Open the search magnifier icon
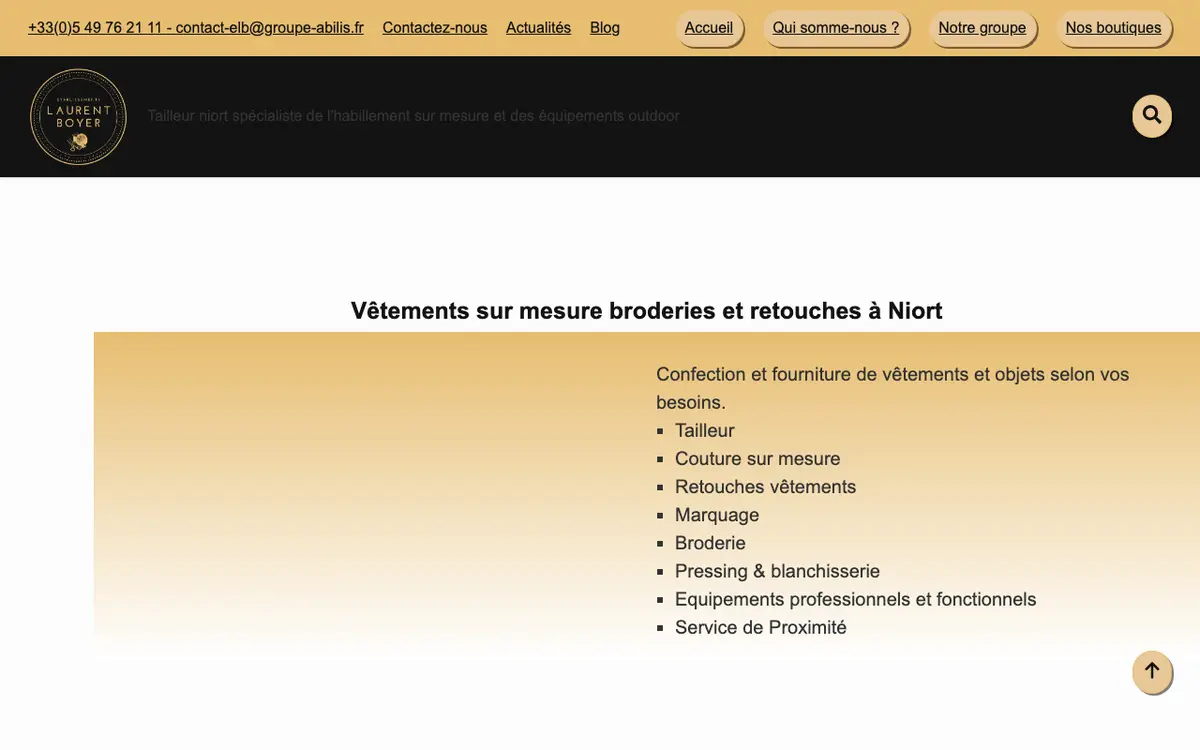Screen dimensions: 1200x750 (x=1151, y=115)
